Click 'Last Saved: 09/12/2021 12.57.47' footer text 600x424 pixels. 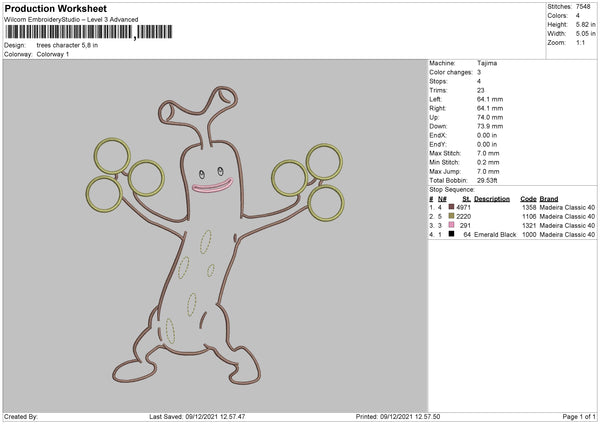[x=197, y=417]
